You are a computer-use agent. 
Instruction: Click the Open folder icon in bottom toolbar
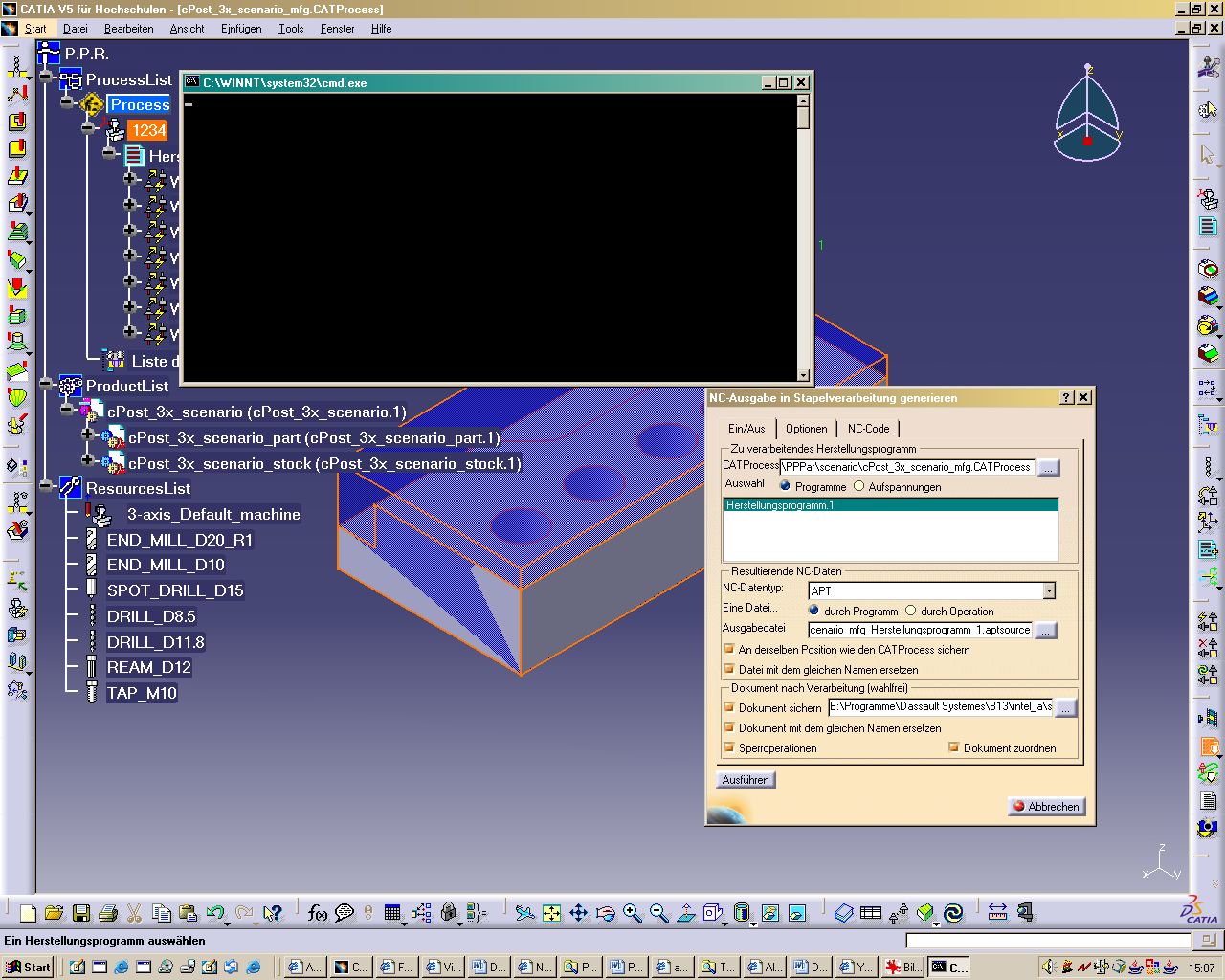(x=54, y=913)
